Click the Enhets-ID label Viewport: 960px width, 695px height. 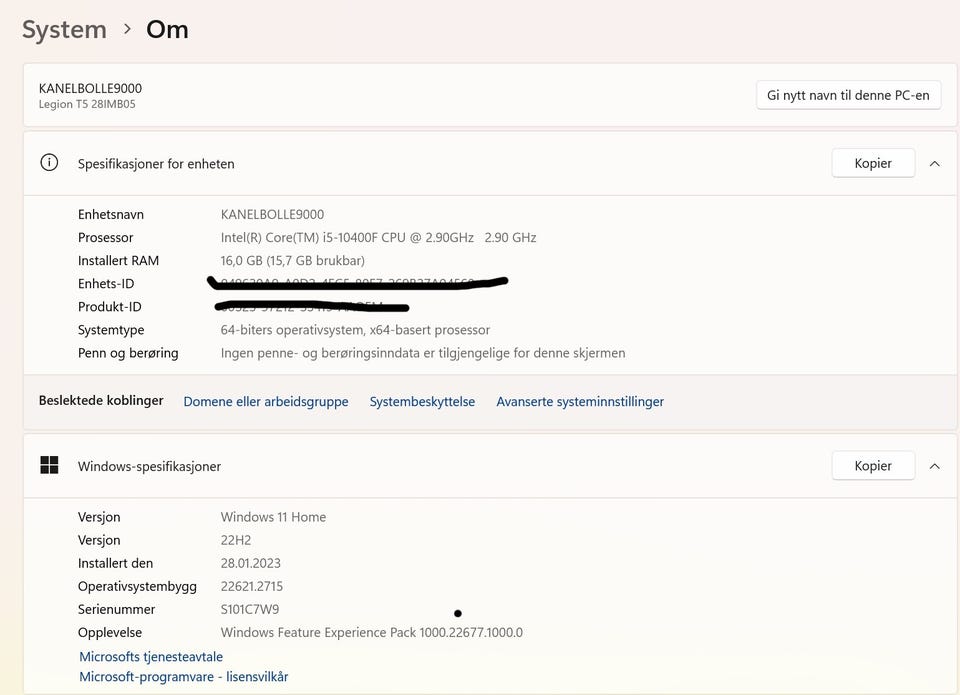106,284
